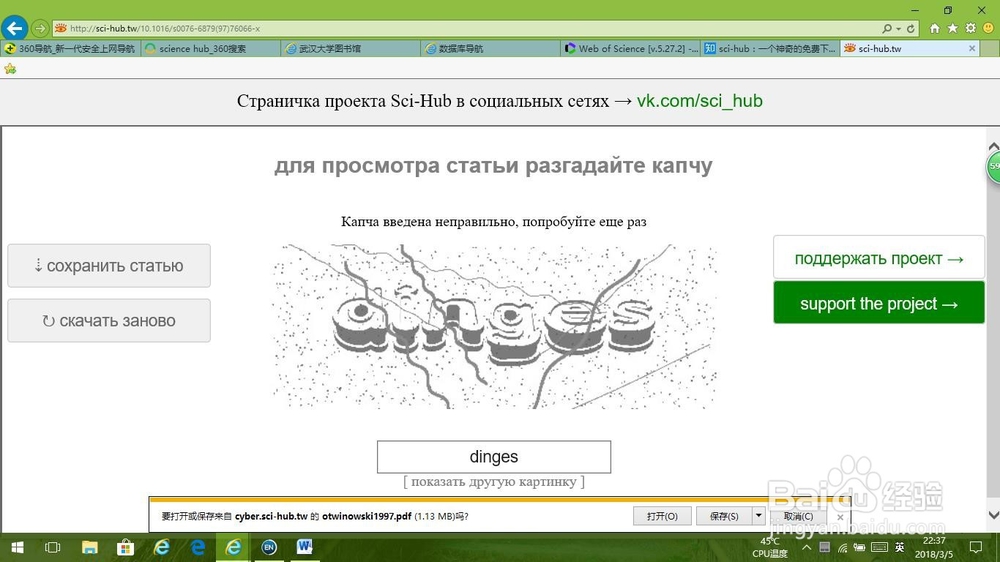Open the Word taskbar icon
The image size is (1000, 562).
click(305, 547)
